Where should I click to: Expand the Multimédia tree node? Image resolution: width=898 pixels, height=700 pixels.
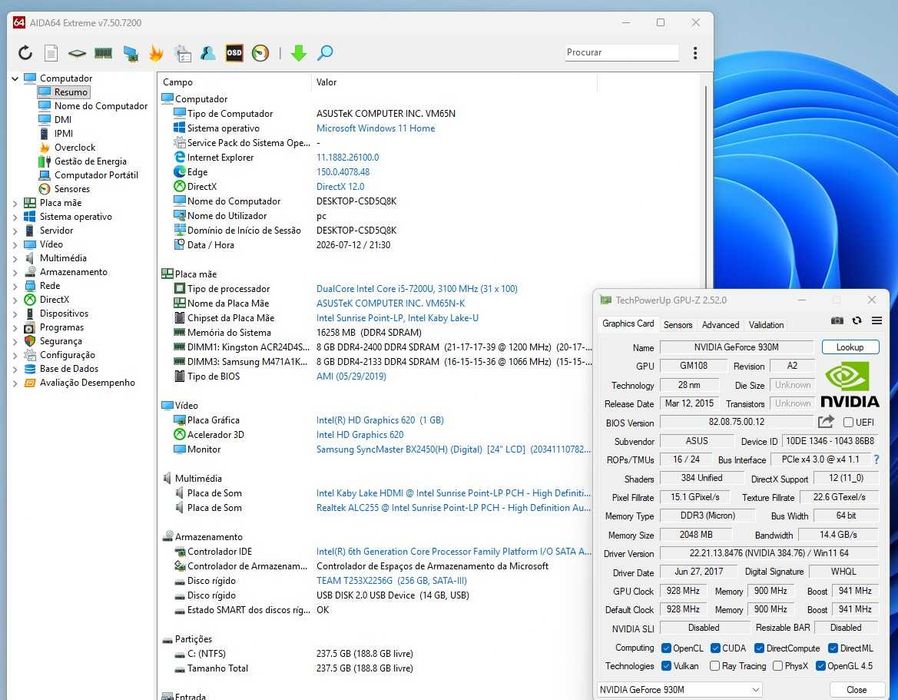pos(15,258)
